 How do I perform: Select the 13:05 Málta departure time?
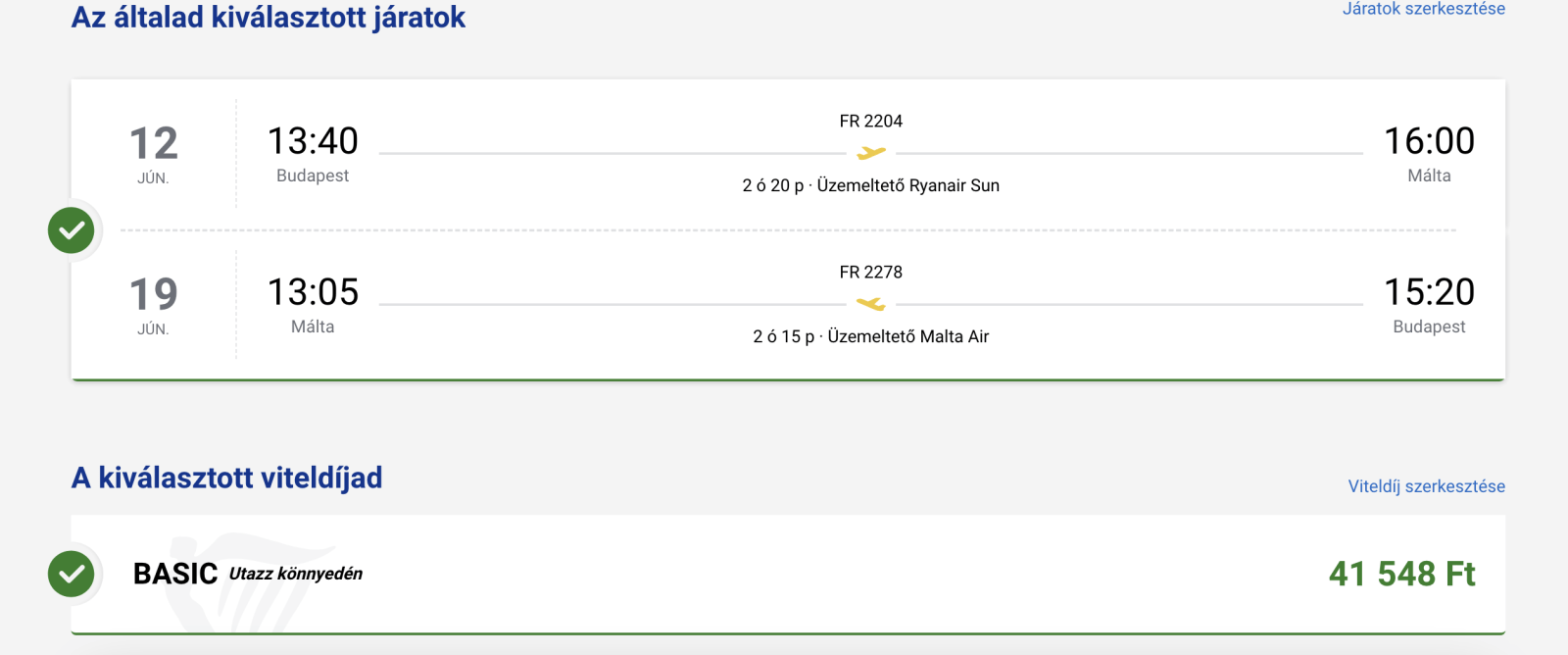313,293
